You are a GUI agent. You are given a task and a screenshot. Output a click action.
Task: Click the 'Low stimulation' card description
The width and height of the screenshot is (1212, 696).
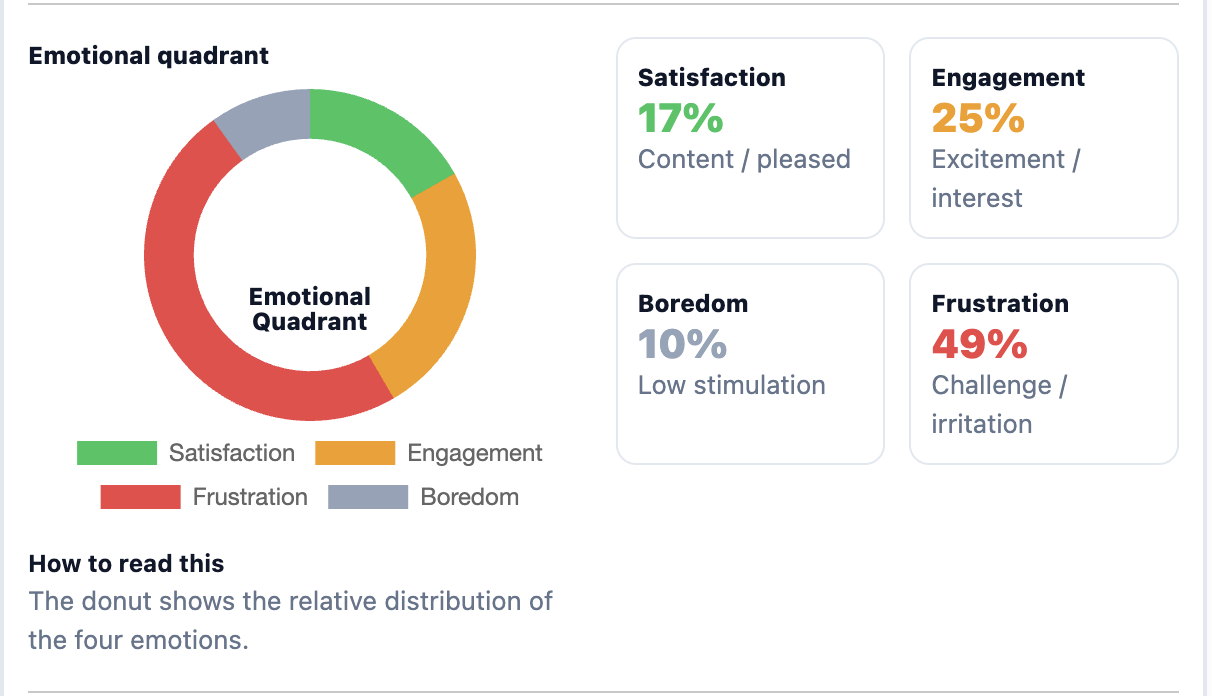tap(732, 385)
